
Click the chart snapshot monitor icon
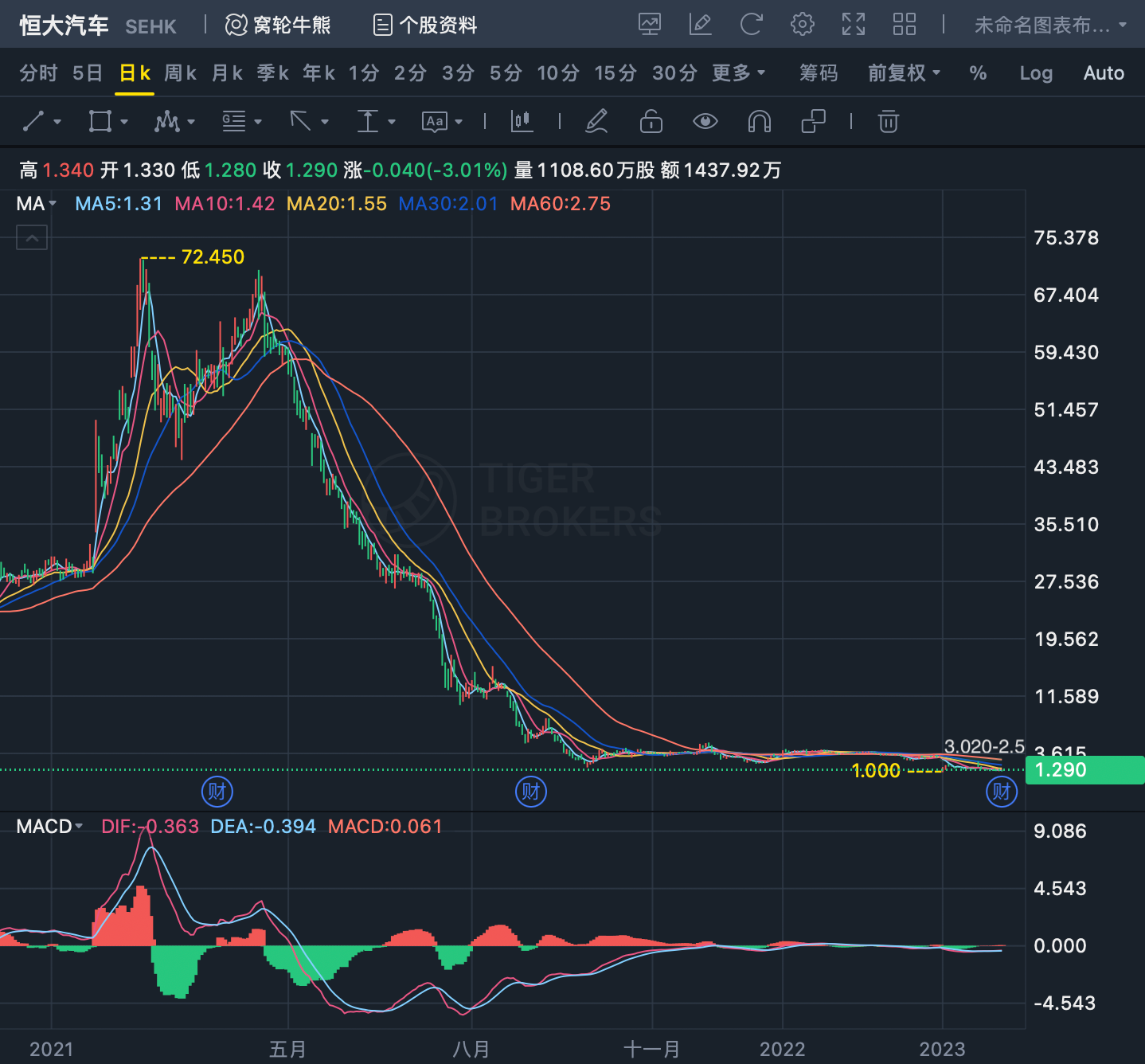click(650, 25)
